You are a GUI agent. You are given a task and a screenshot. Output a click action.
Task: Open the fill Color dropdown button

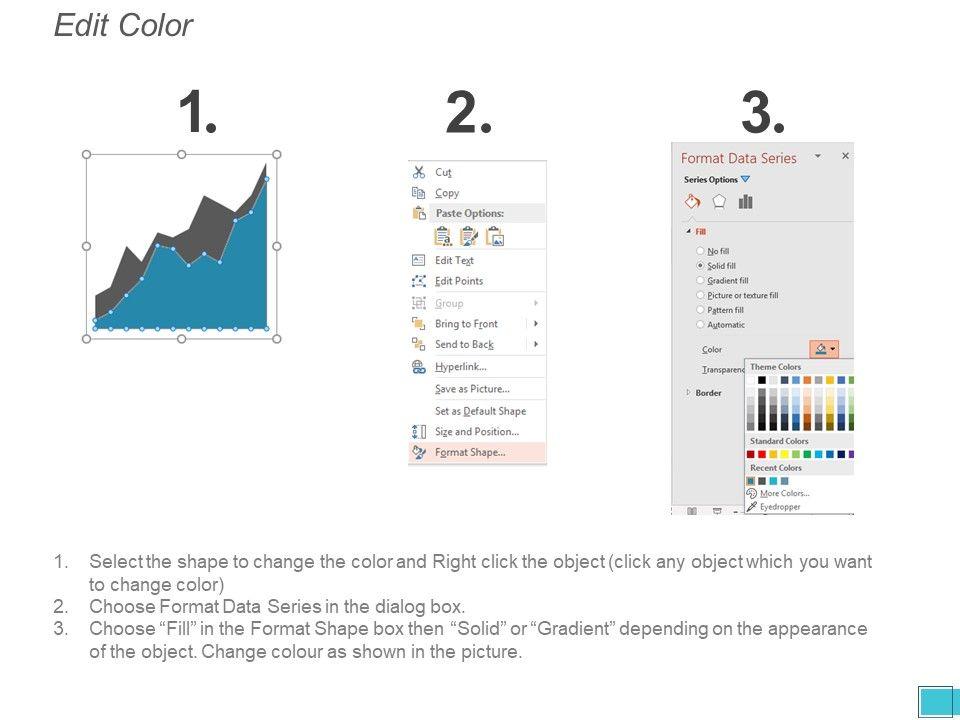point(825,349)
